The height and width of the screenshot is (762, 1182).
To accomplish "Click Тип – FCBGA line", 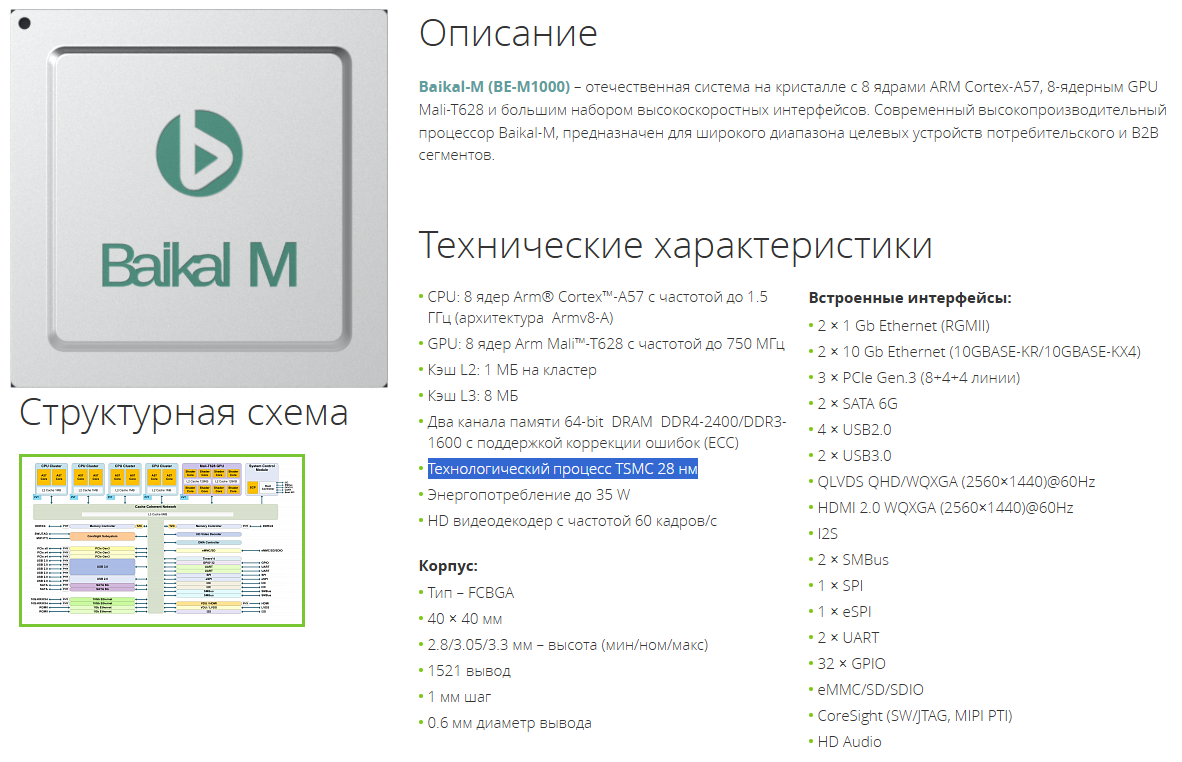I will [x=470, y=593].
